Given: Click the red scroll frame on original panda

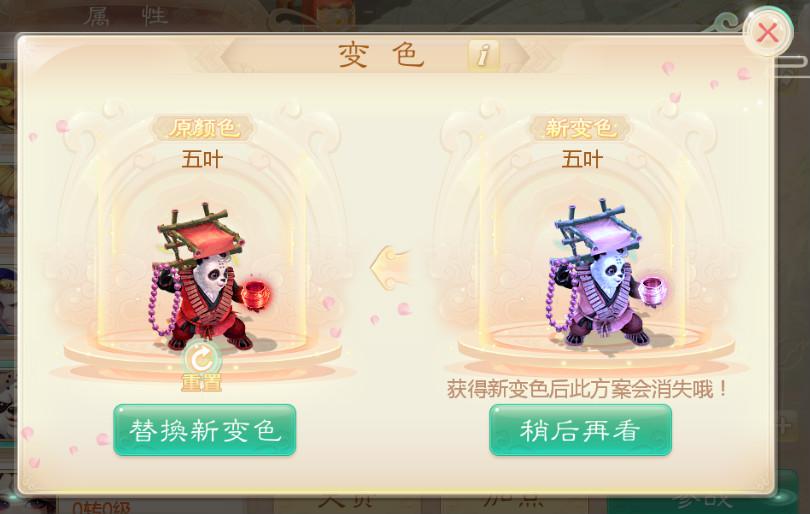Looking at the screenshot, I should click(200, 235).
